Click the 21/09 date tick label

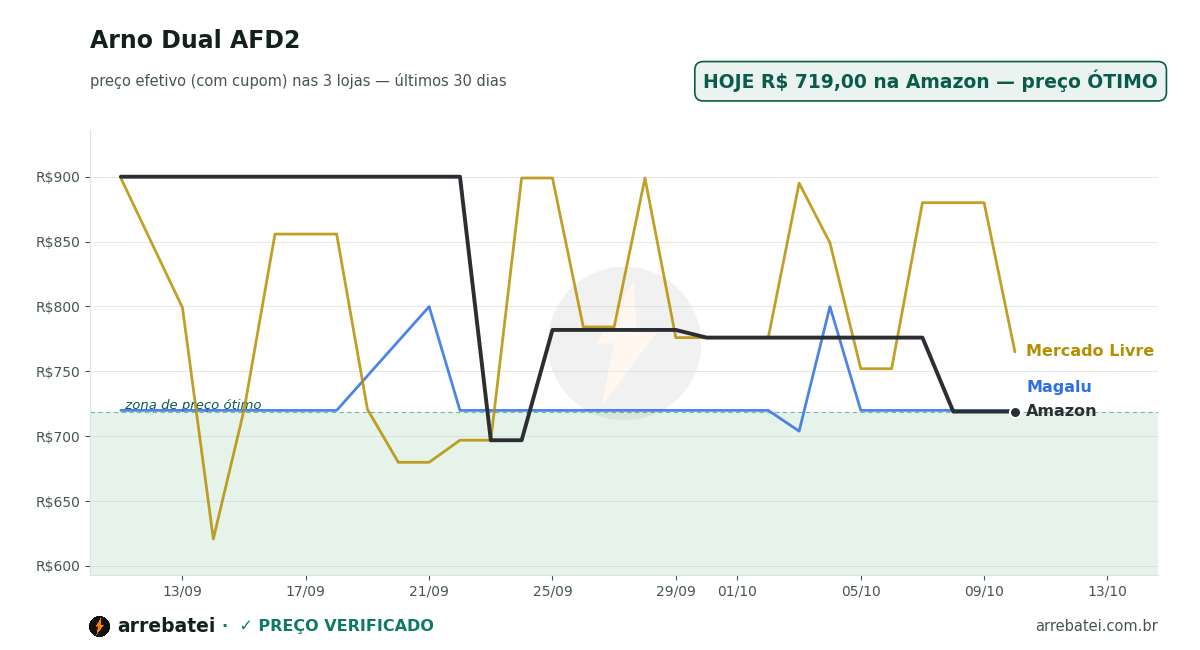[429, 591]
